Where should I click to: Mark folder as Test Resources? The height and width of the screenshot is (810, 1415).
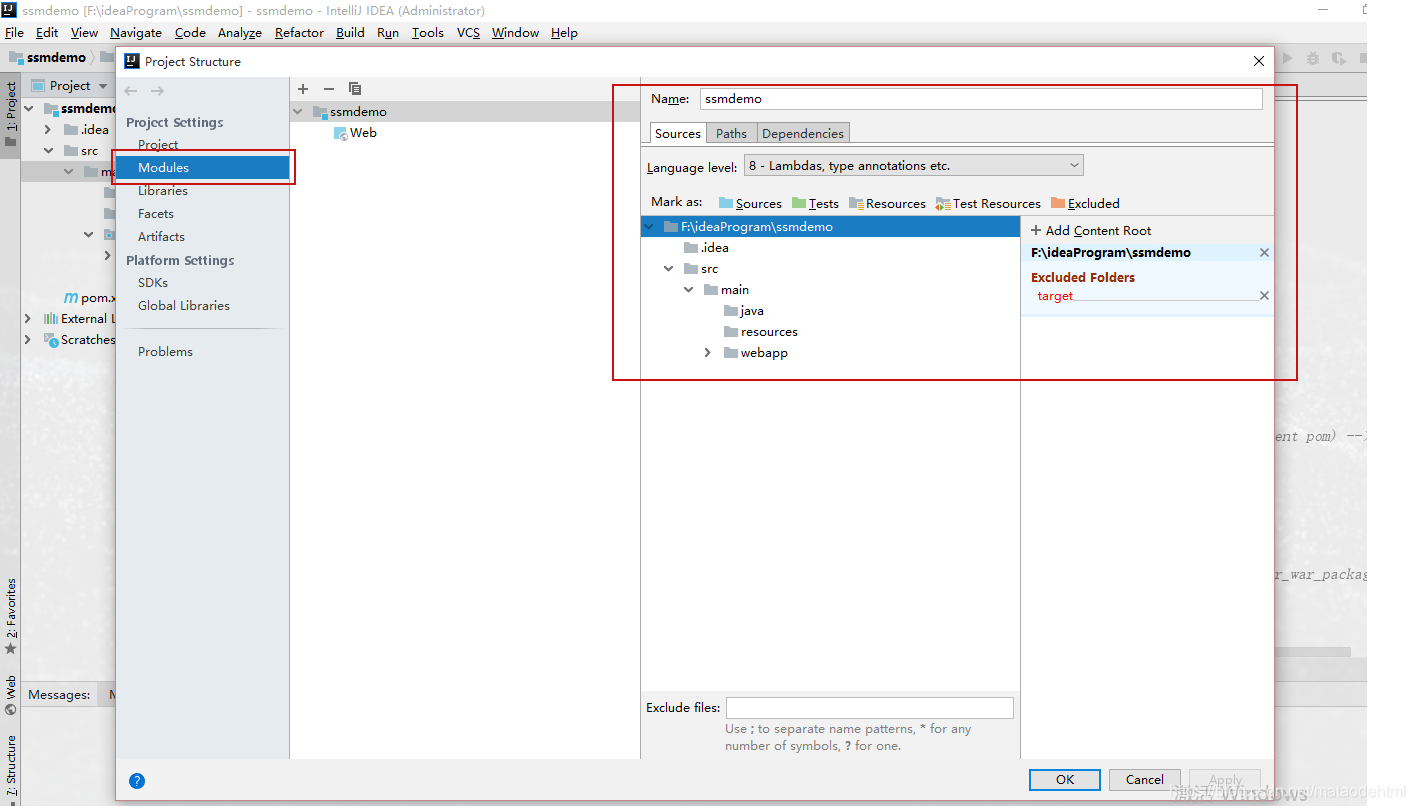(x=988, y=203)
